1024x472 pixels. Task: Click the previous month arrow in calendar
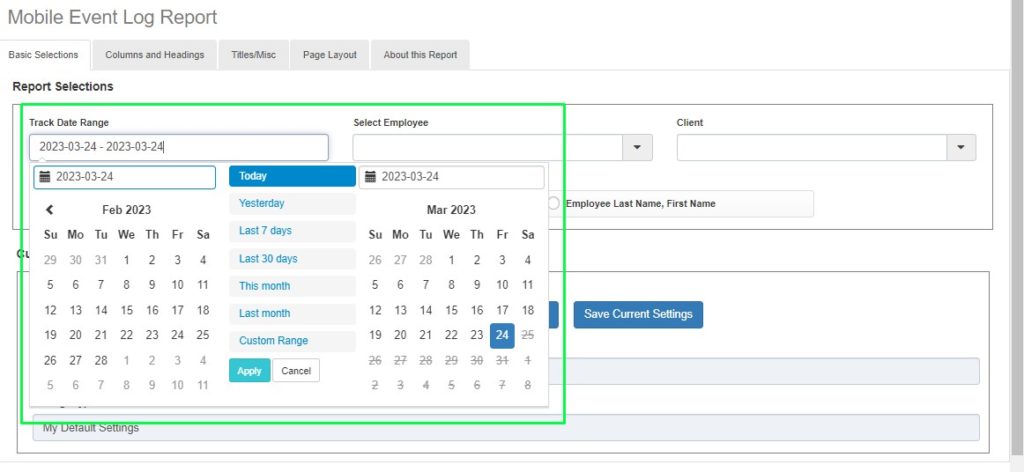50,210
